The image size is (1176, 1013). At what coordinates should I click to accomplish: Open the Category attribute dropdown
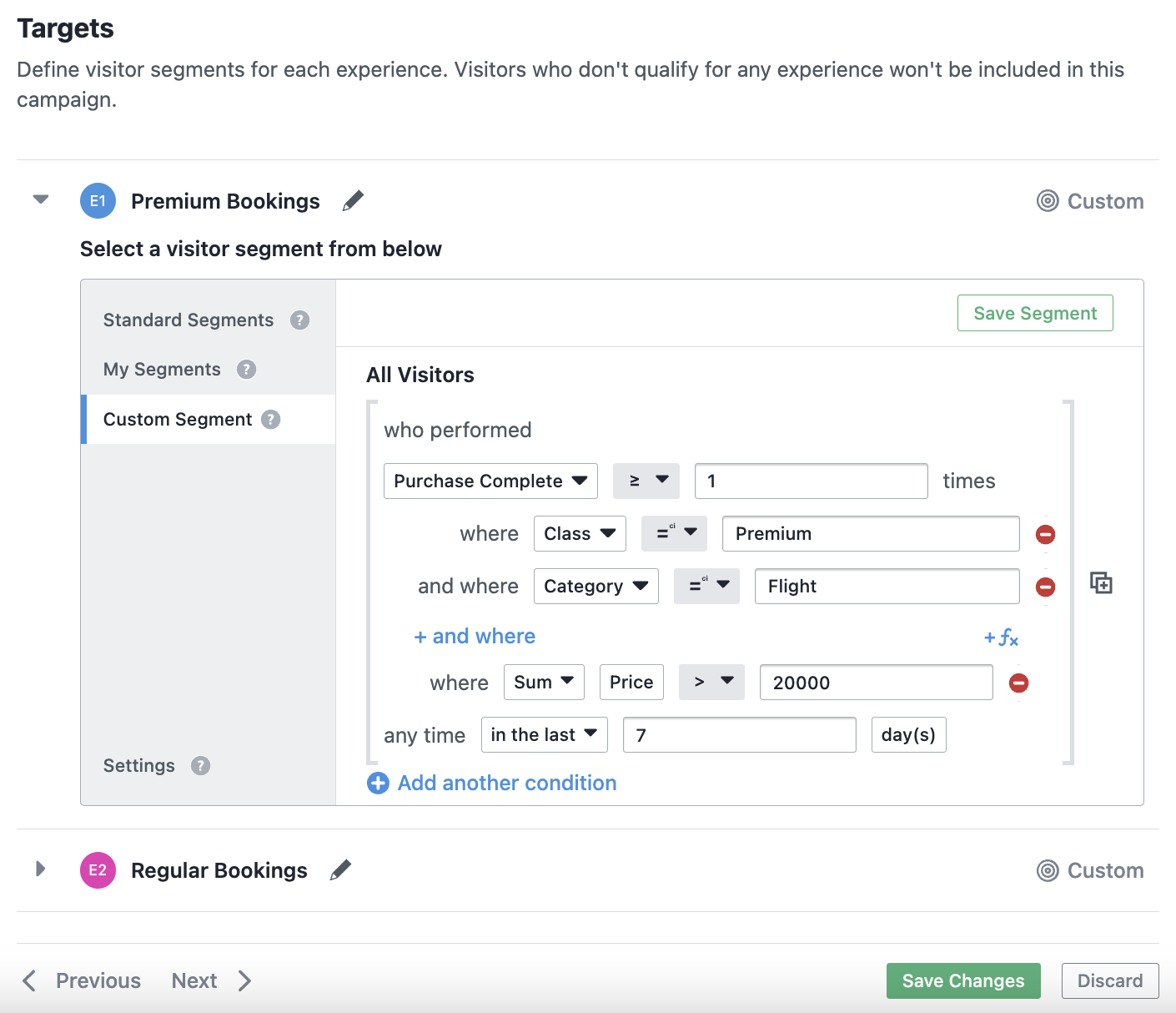pyautogui.click(x=596, y=586)
